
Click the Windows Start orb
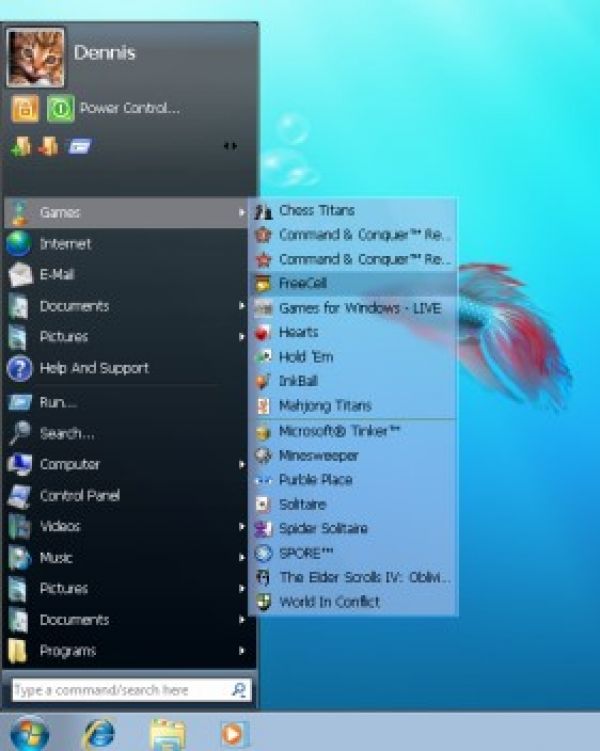tap(29, 733)
